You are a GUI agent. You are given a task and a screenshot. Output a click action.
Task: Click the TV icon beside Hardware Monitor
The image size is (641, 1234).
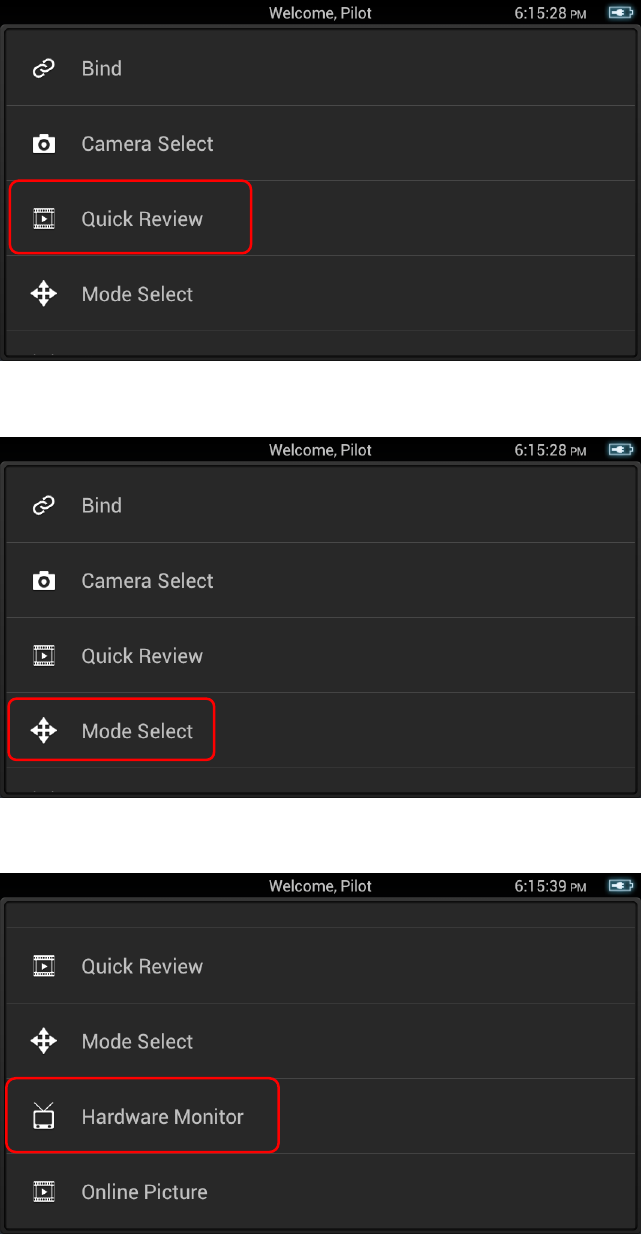(x=44, y=1116)
